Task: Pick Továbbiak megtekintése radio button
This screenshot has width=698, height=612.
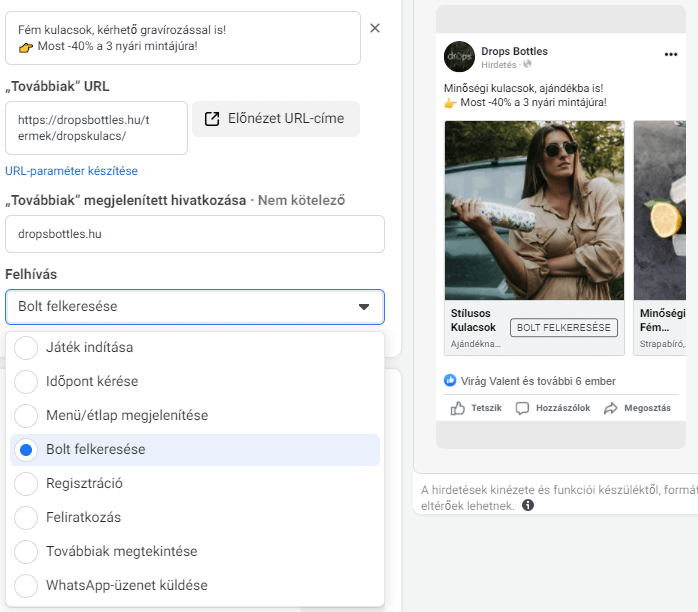Action: [x=26, y=551]
